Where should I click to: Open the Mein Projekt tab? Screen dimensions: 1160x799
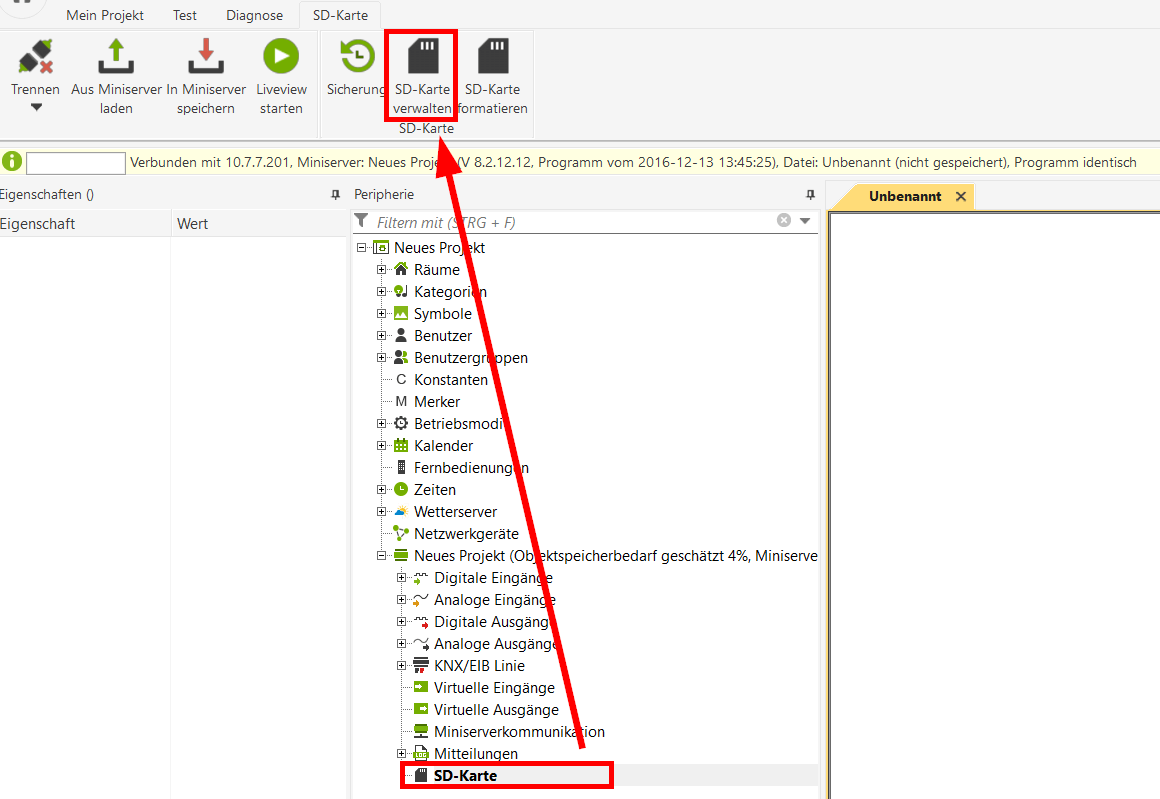tap(105, 15)
